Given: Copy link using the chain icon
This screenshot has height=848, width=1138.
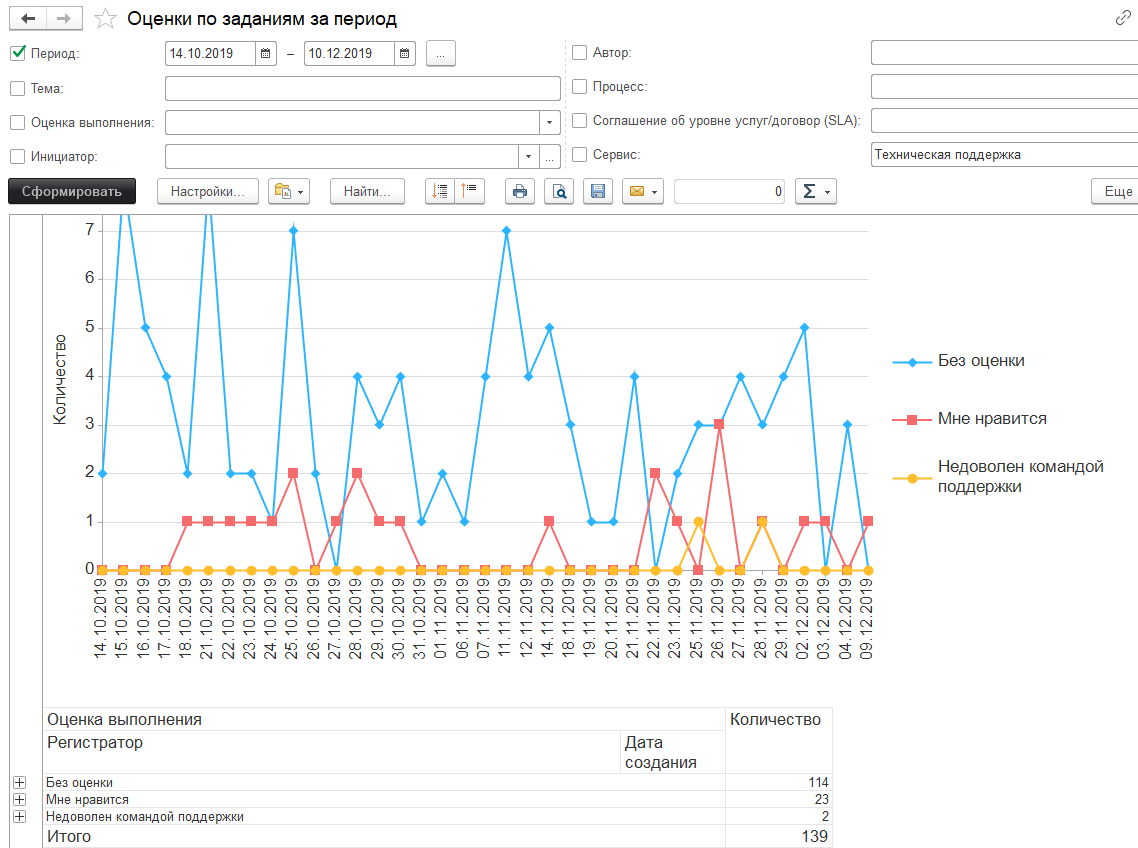Looking at the screenshot, I should (x=1123, y=19).
